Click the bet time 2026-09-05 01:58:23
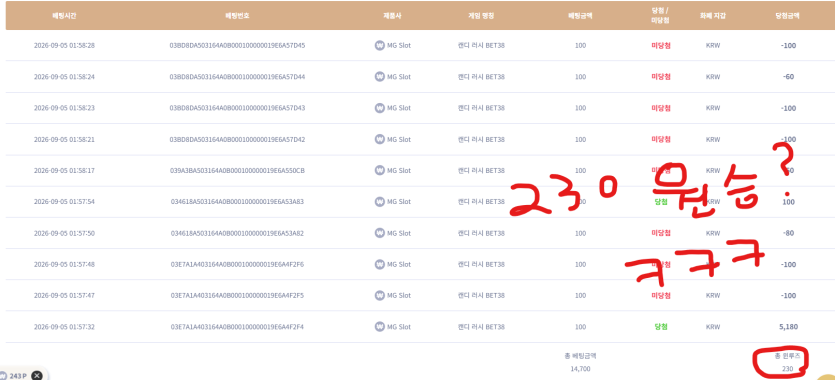The image size is (835, 380). (64, 108)
